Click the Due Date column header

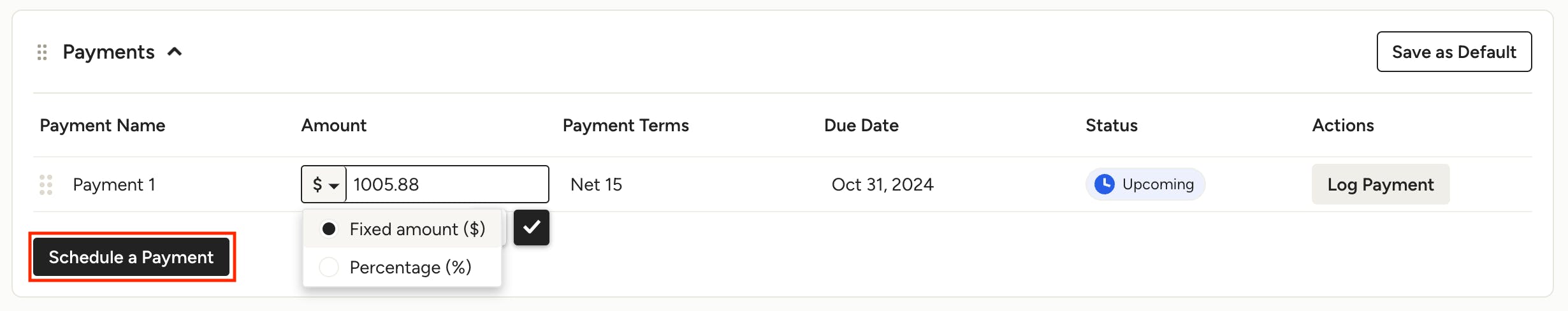[861, 126]
